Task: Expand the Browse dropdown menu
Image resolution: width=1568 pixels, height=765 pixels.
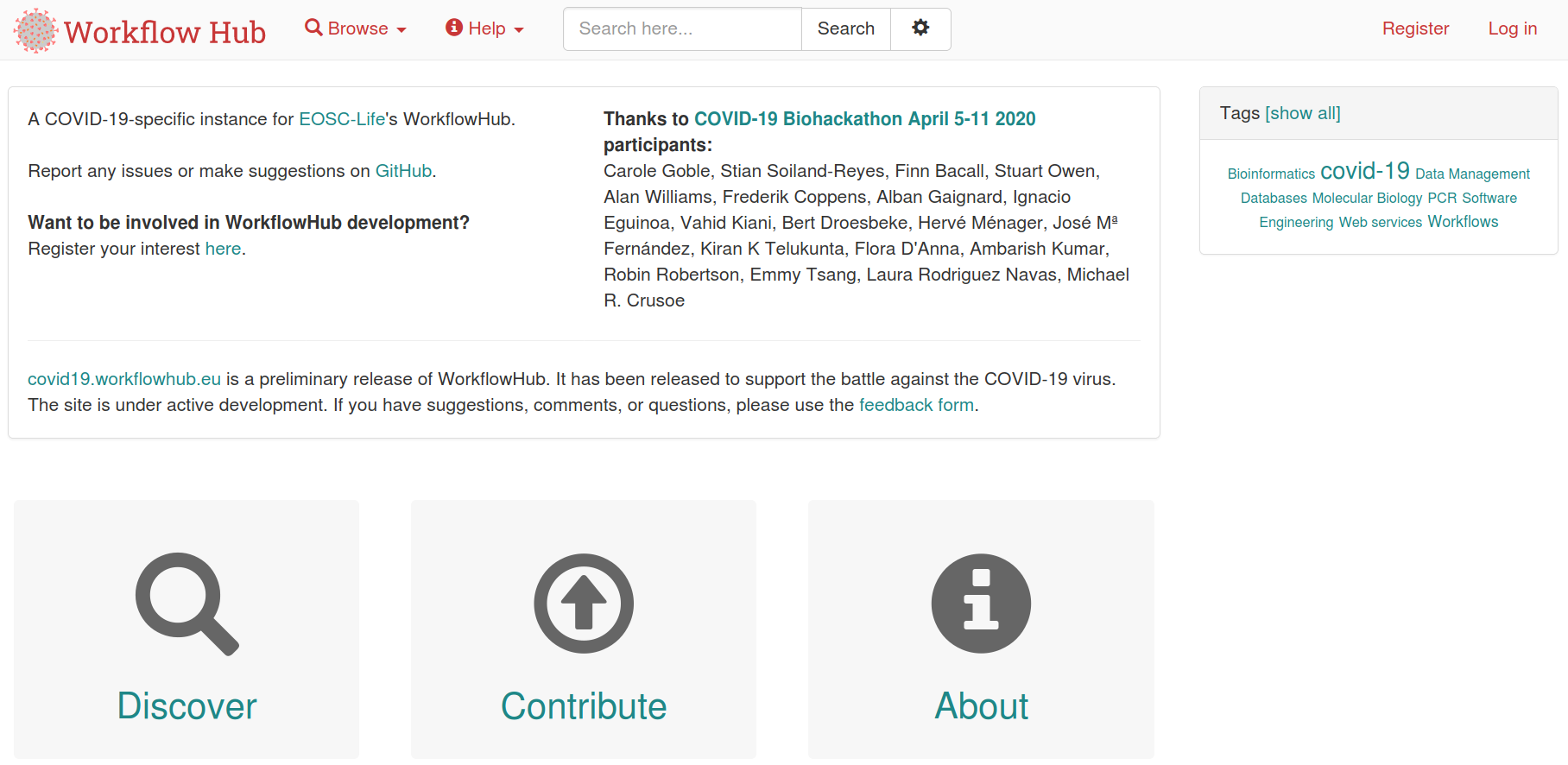Action: pyautogui.click(x=356, y=28)
